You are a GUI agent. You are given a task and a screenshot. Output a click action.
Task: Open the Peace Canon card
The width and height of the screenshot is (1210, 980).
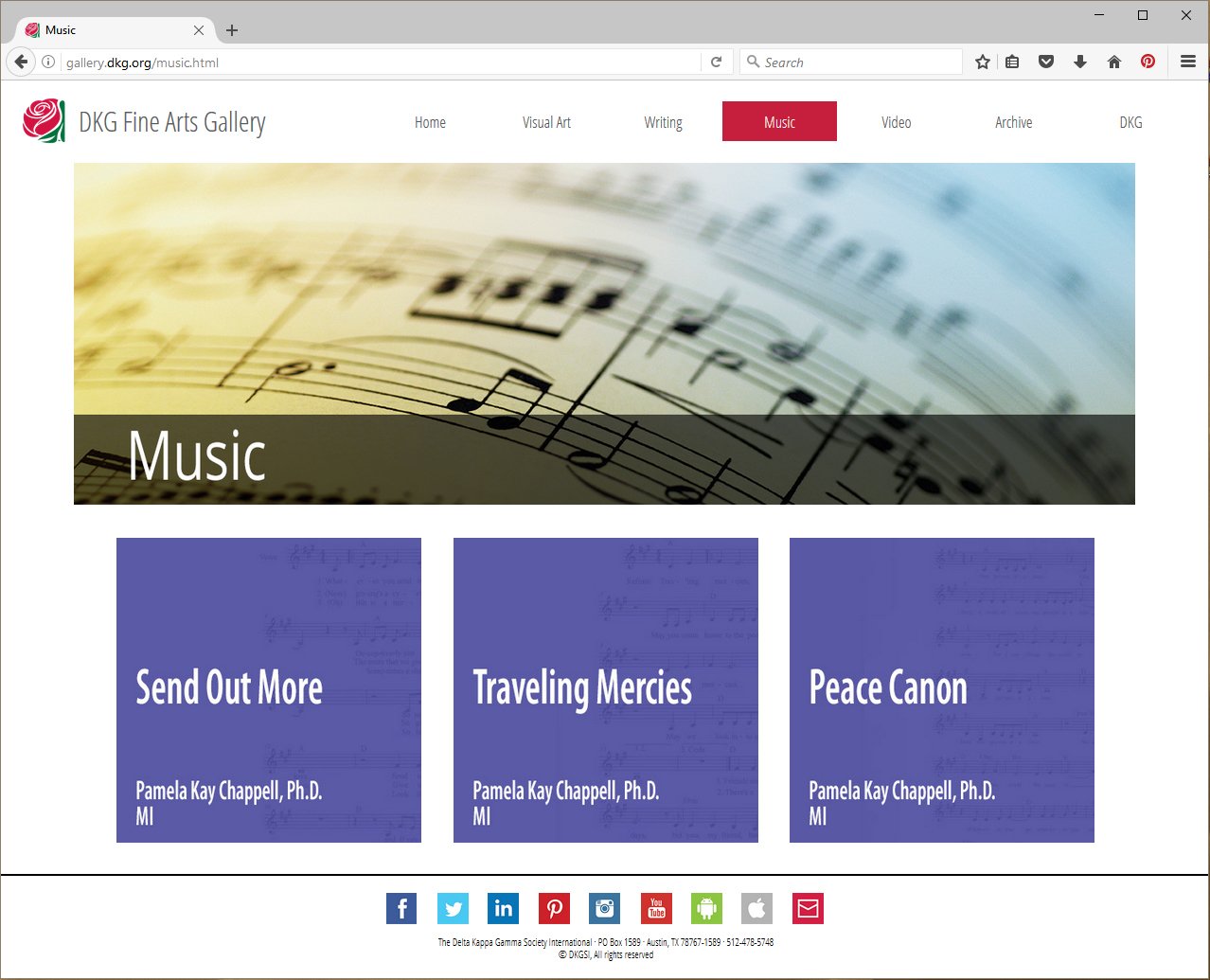[942, 690]
